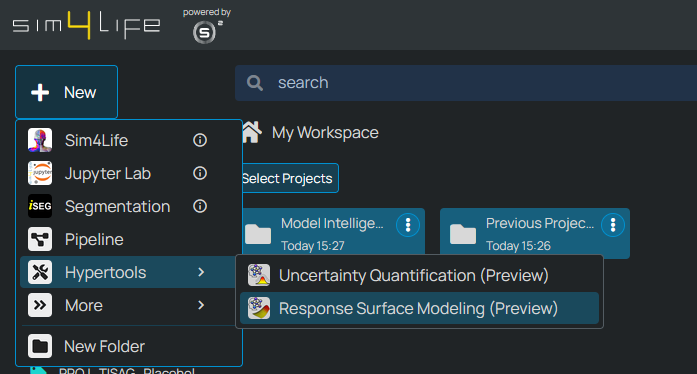Select Uncertainty Quantification (Preview)
This screenshot has width=697, height=374.
[x=419, y=276]
